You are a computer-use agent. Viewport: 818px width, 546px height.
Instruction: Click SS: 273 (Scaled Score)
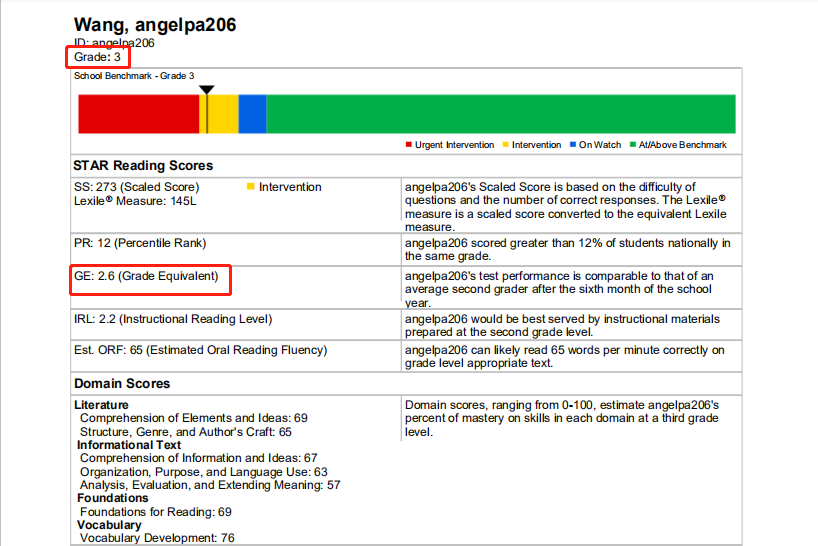click(137, 187)
